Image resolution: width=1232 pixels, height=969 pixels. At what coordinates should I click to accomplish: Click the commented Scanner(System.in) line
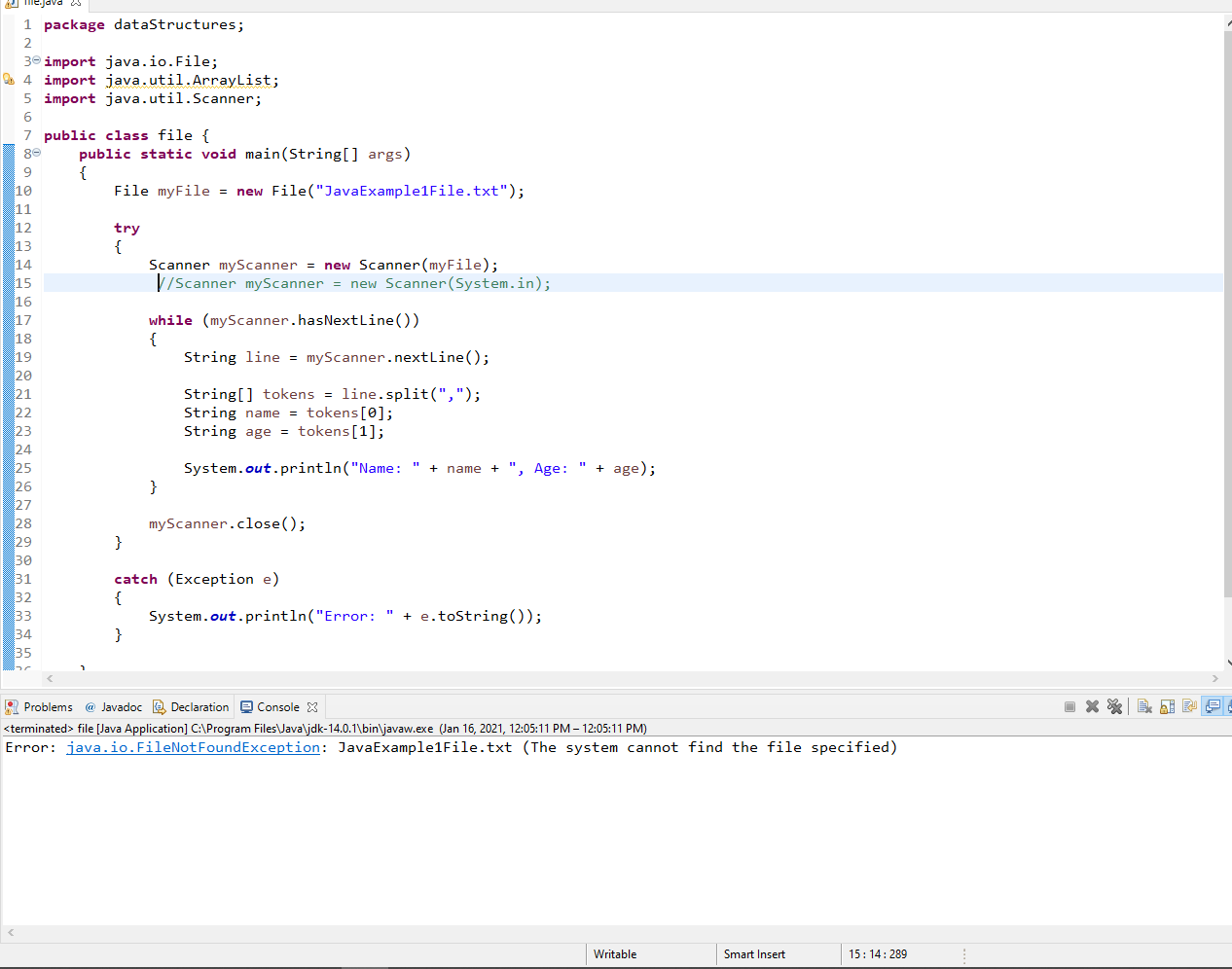tap(354, 283)
